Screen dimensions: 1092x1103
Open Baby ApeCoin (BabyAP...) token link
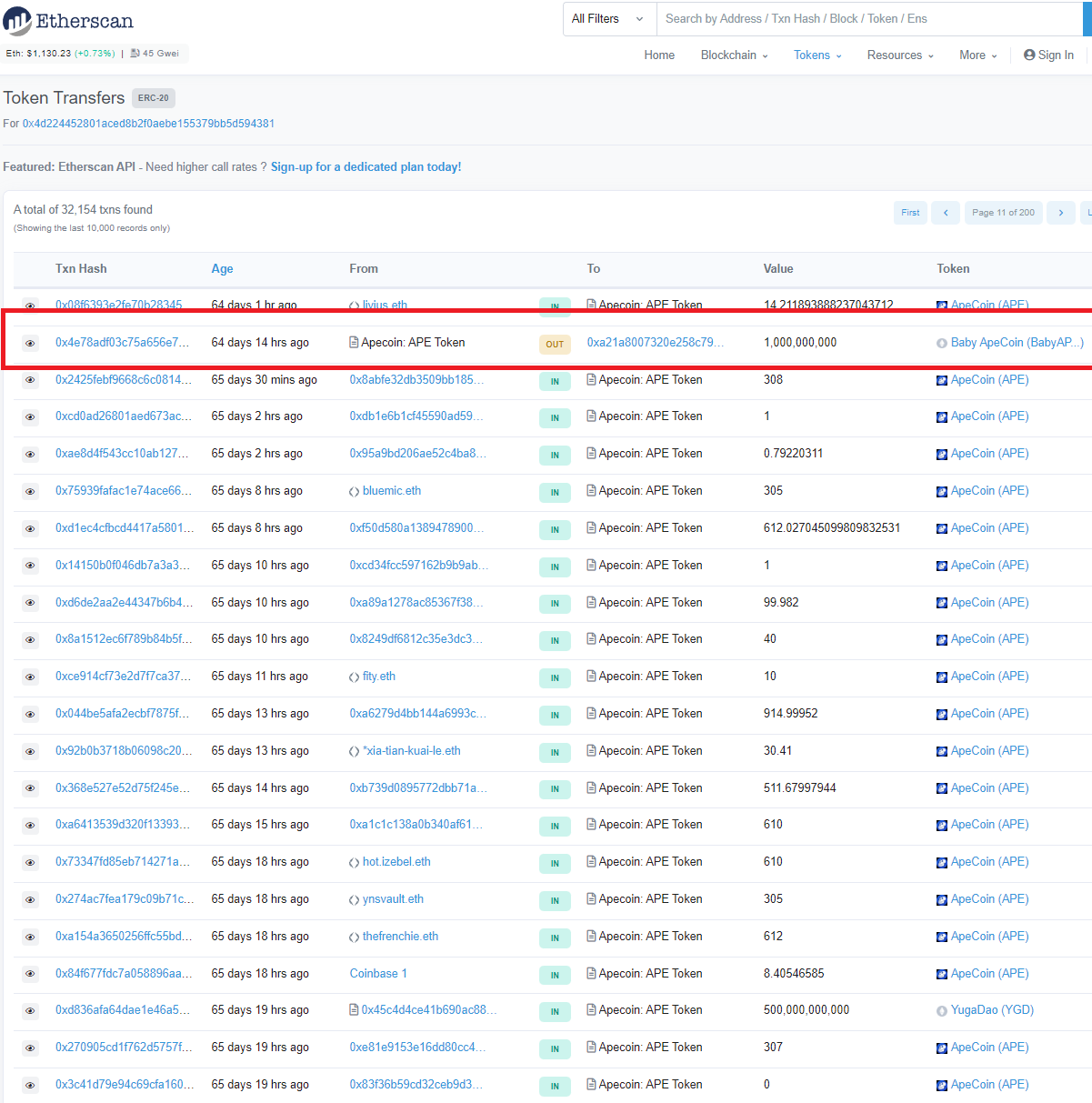point(1017,343)
